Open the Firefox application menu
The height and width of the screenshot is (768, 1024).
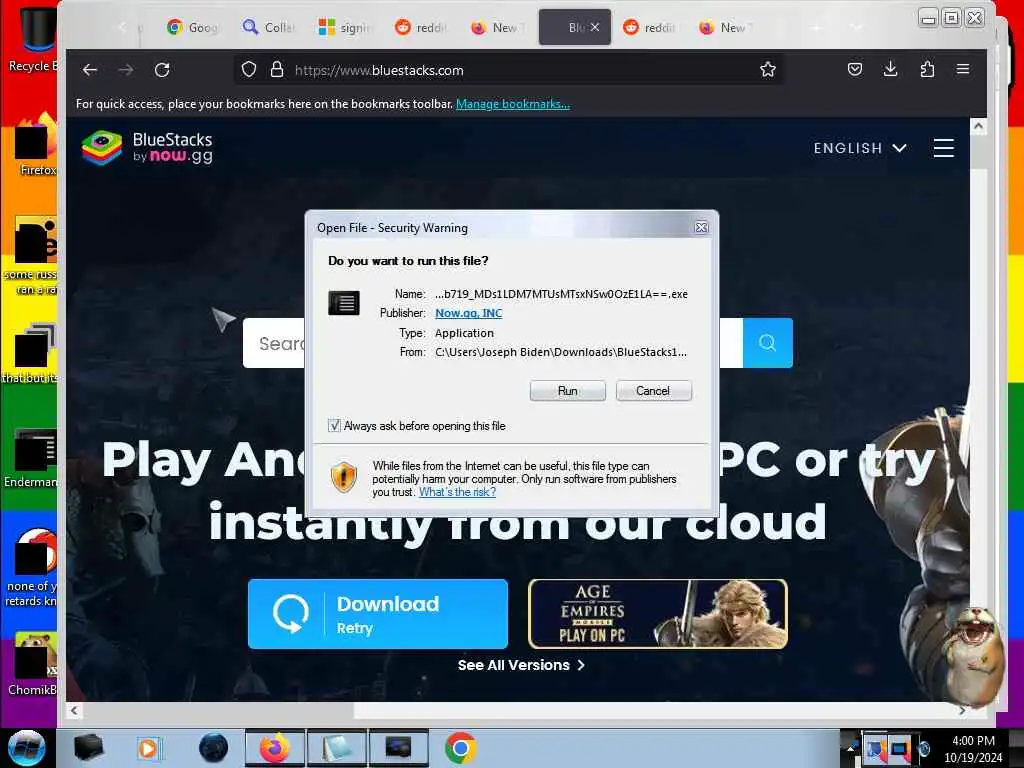point(963,69)
